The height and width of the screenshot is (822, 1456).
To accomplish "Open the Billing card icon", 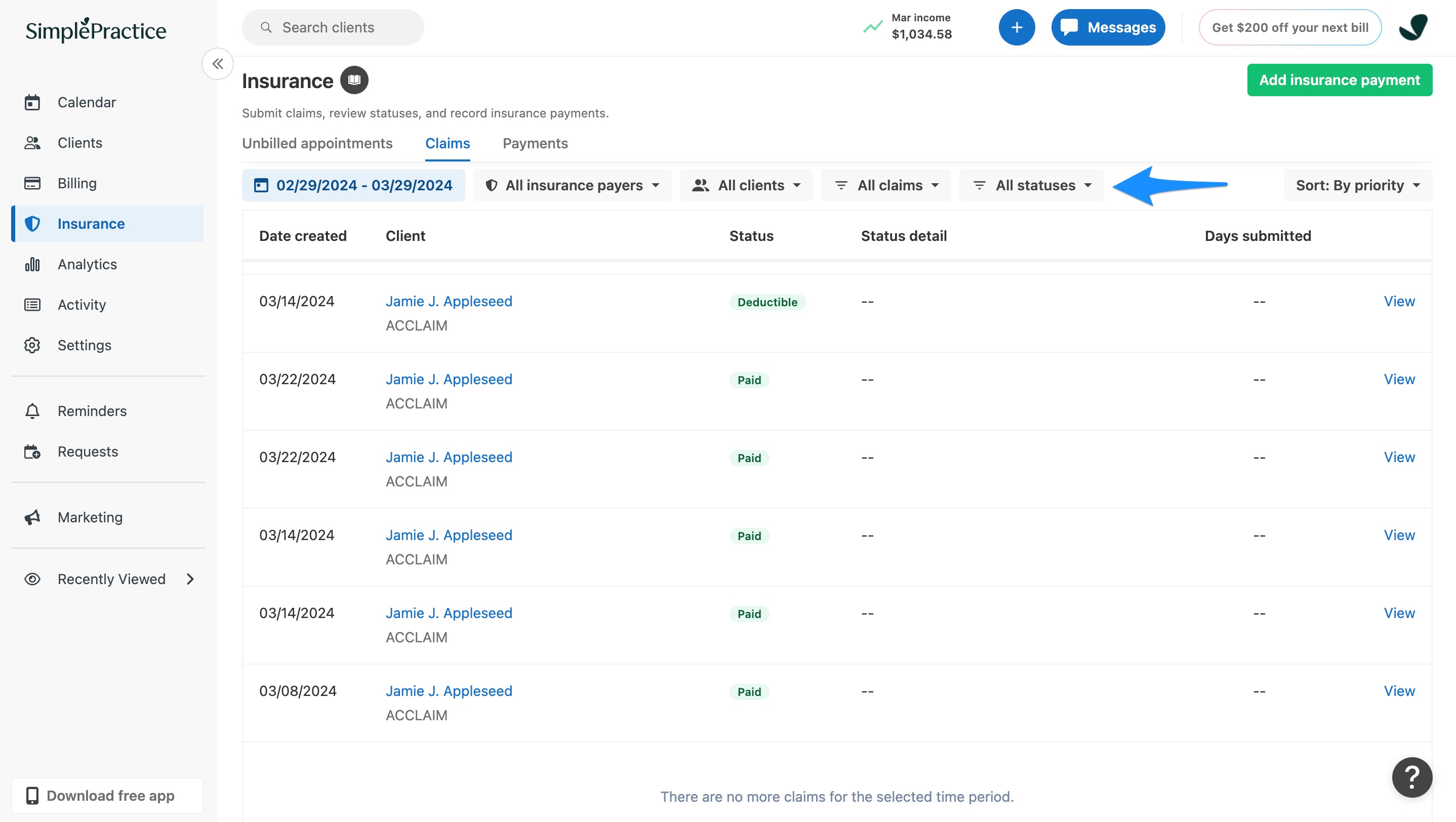I will [32, 183].
